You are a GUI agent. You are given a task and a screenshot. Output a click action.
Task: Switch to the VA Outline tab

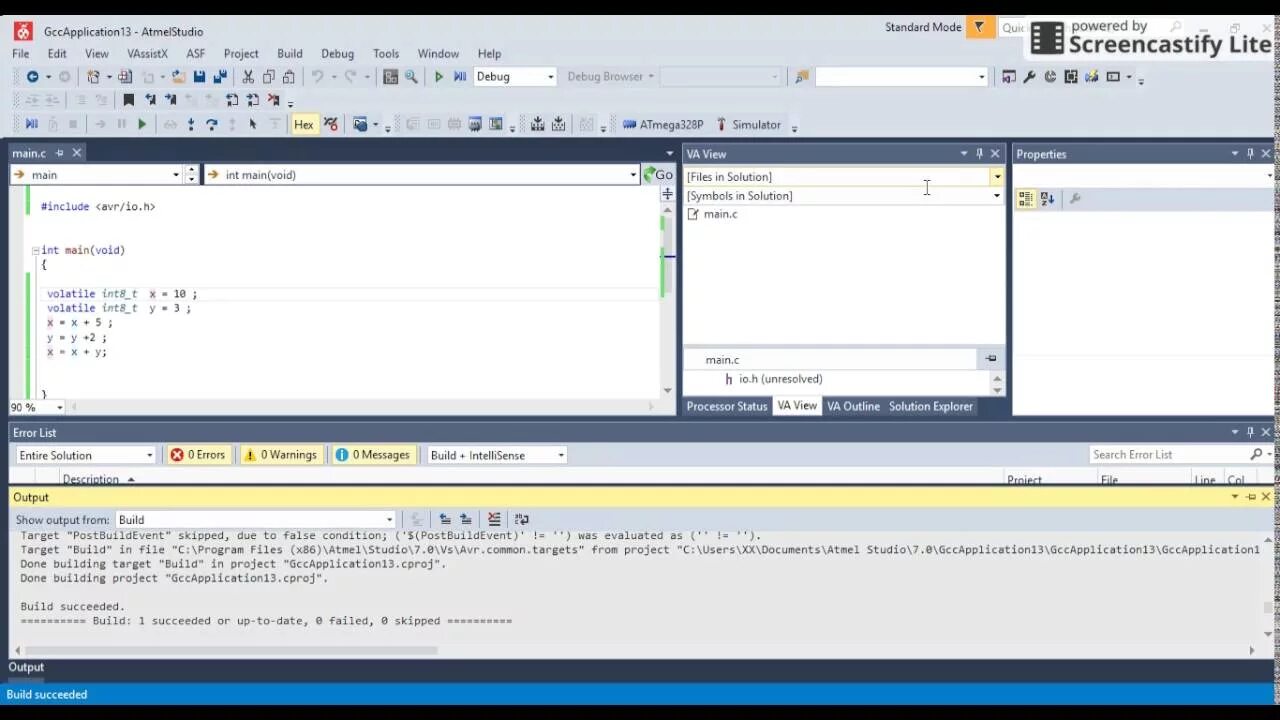coord(853,406)
